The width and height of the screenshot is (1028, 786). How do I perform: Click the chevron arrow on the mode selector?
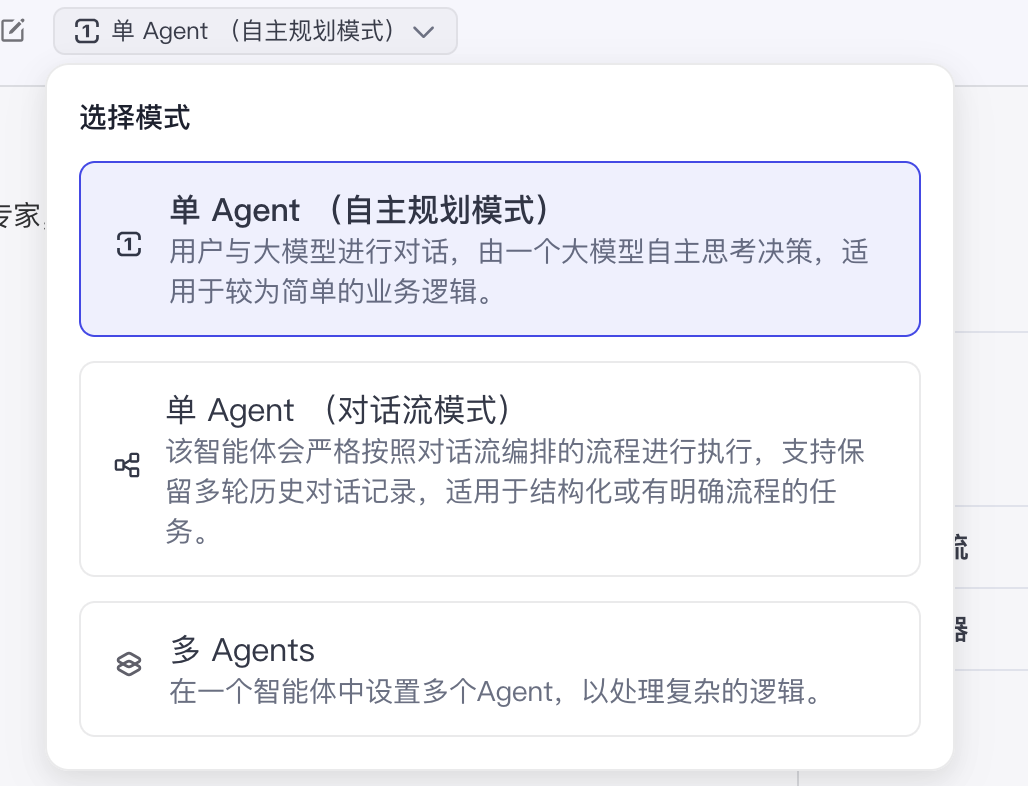coord(424,32)
